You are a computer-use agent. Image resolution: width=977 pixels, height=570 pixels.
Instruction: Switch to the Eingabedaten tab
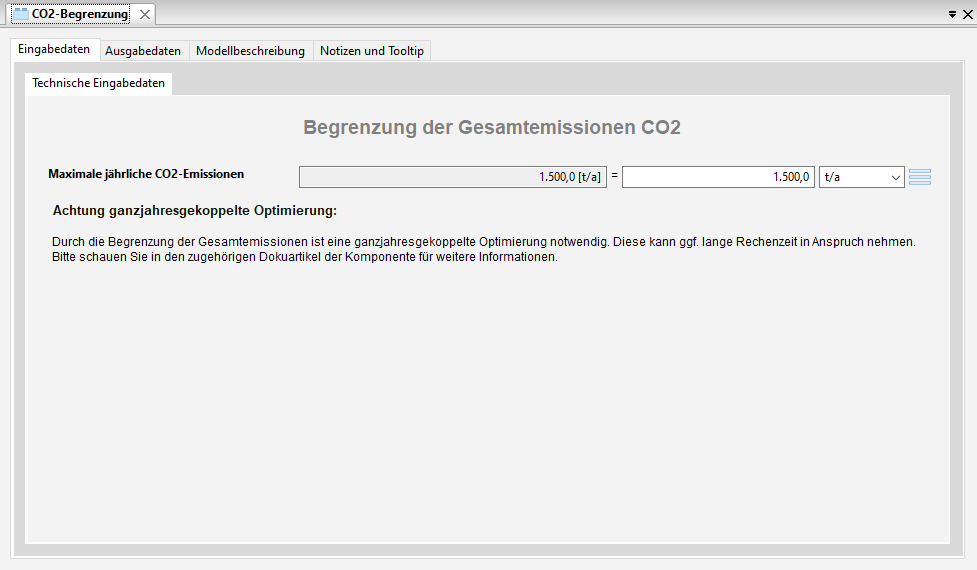[54, 50]
